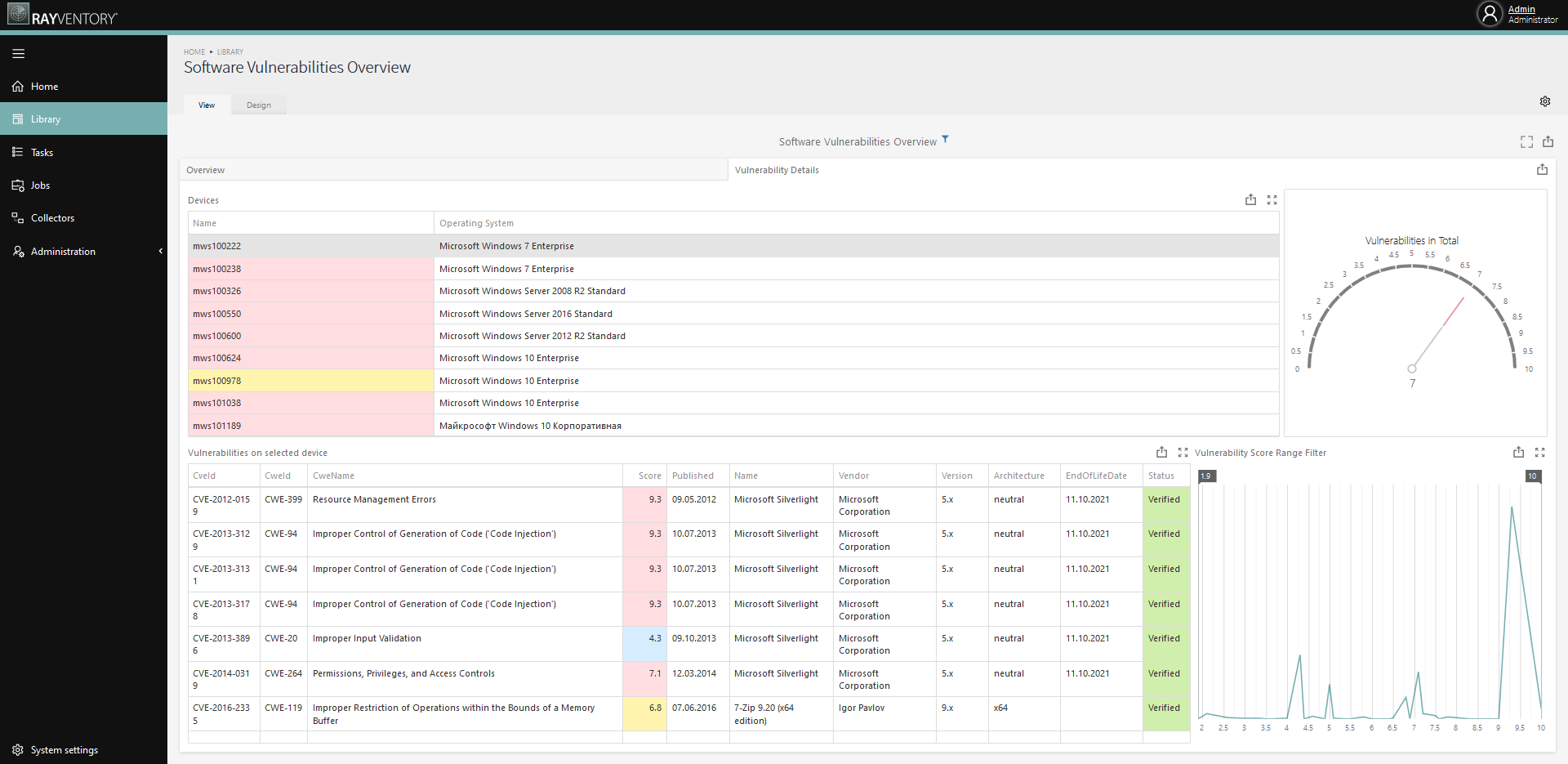Click the HOME breadcrumb link

194,51
